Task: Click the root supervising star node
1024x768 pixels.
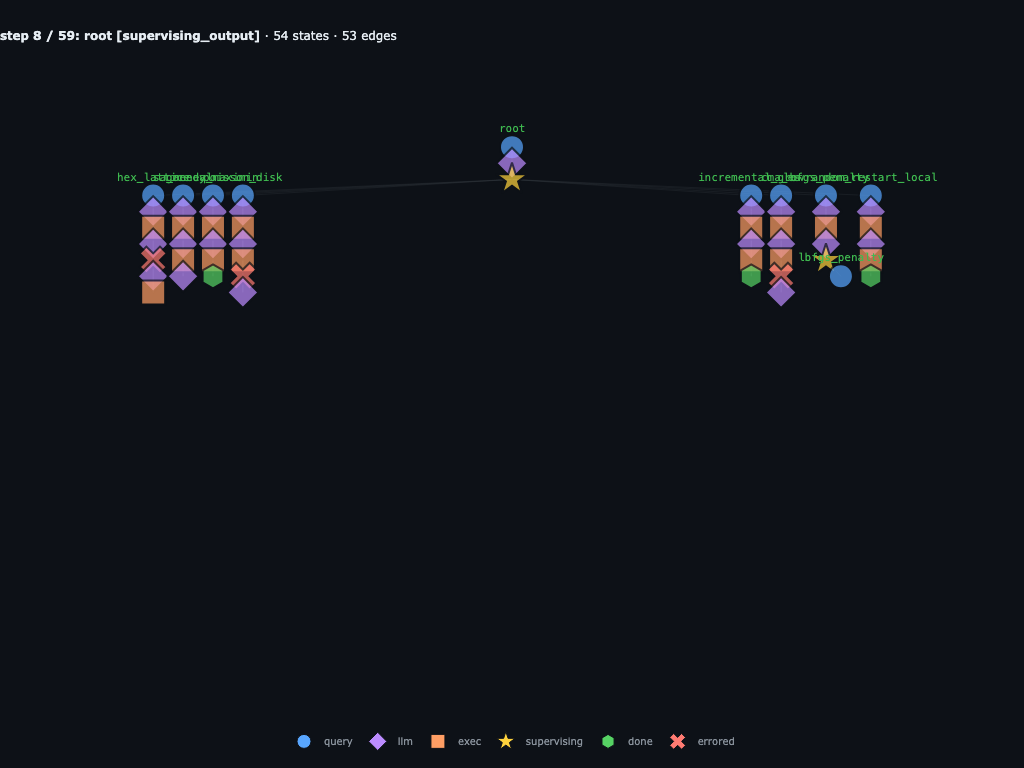Action: click(512, 179)
